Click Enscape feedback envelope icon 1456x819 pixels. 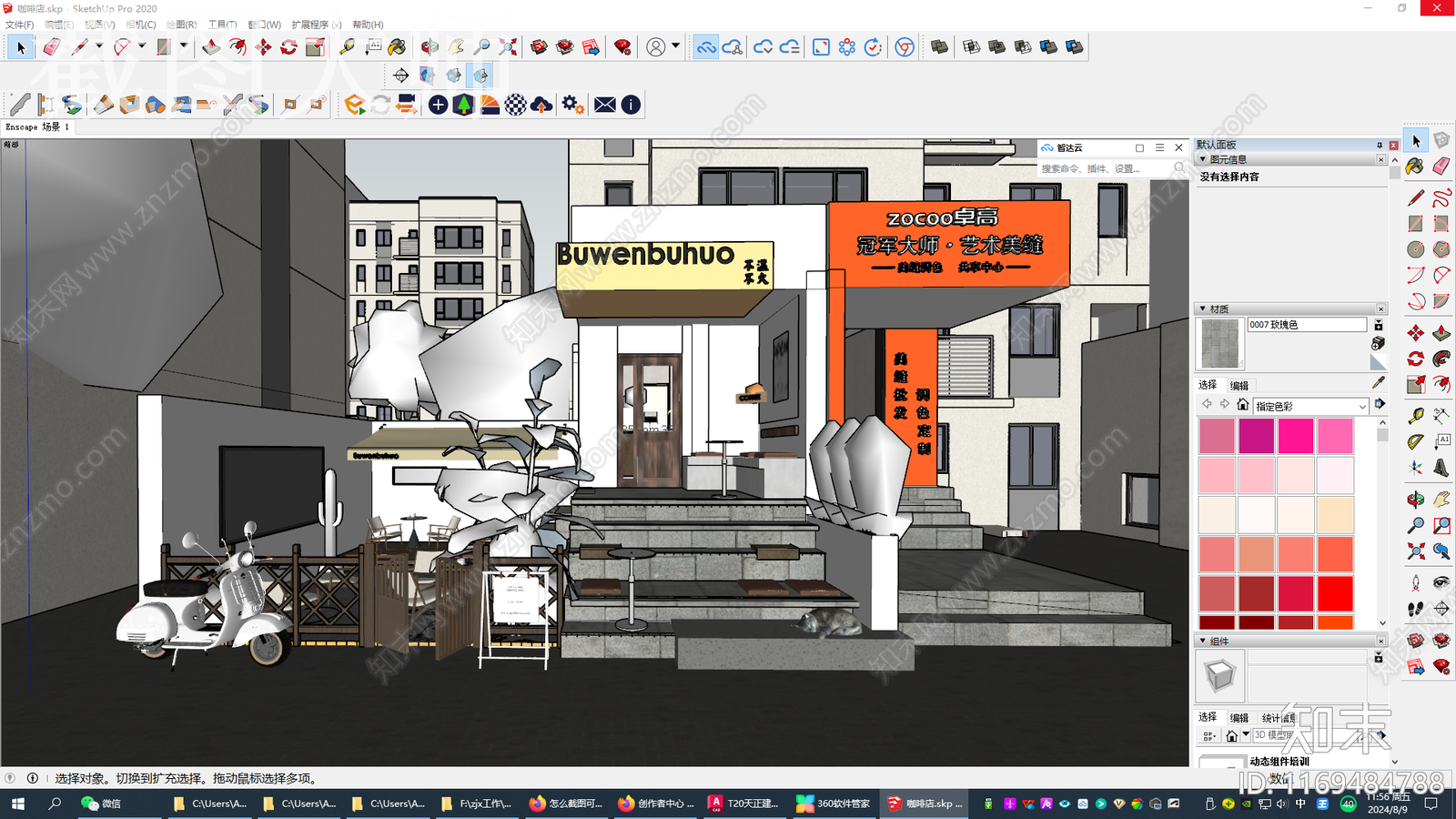[x=604, y=105]
